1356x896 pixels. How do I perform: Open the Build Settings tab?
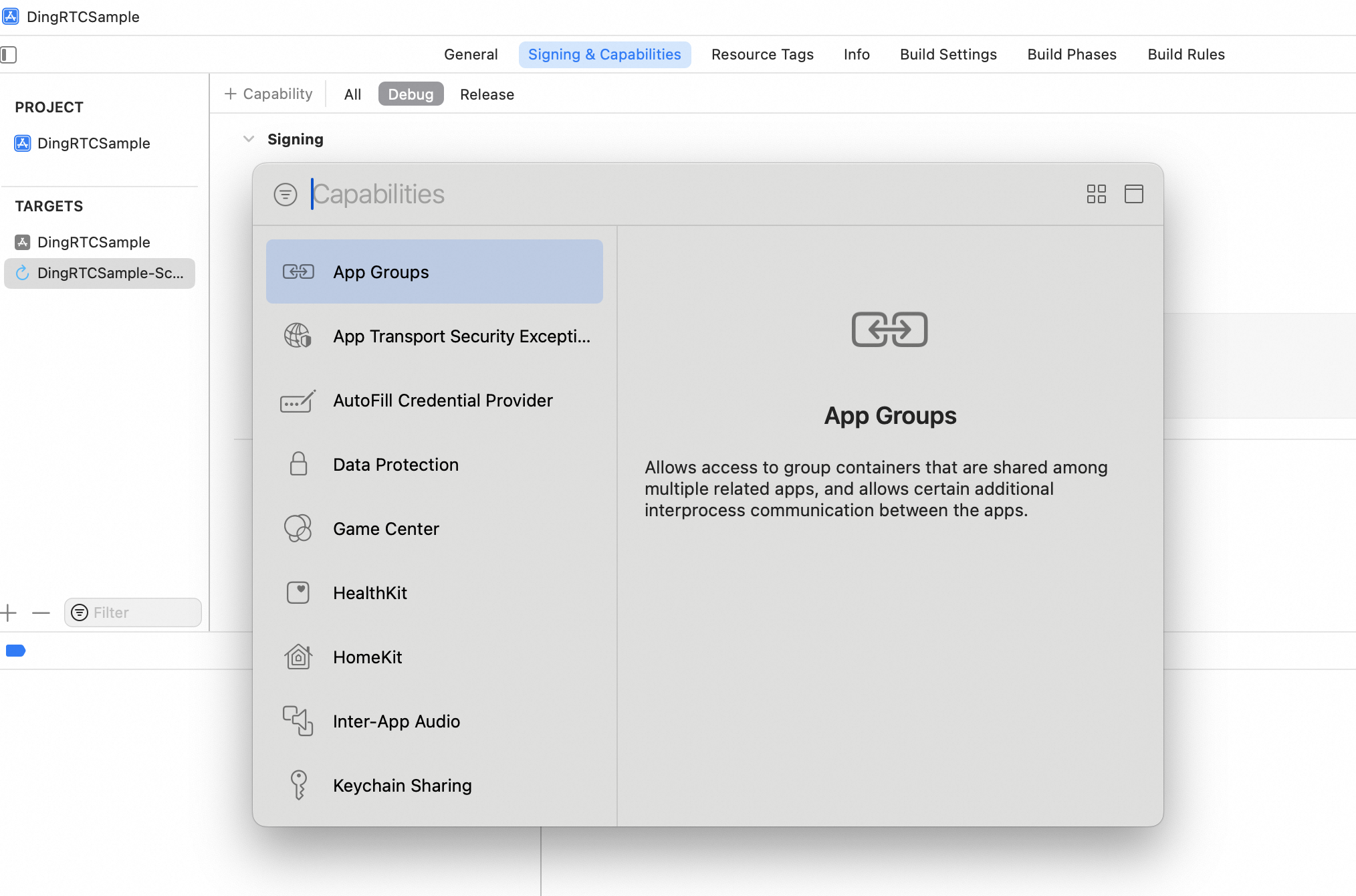[x=948, y=54]
